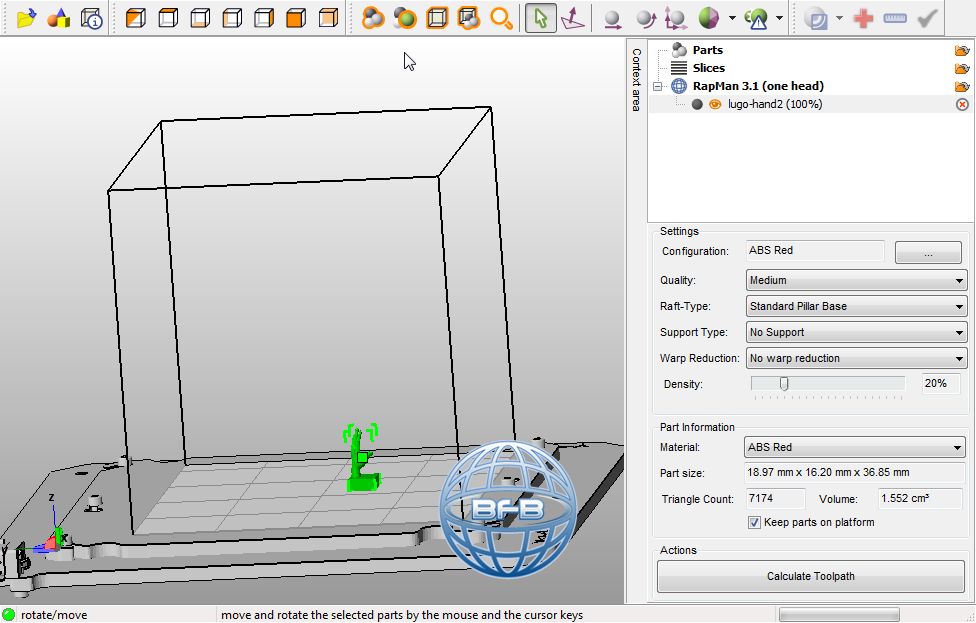The height and width of the screenshot is (623, 976).
Task: Activate the magnifier zoom tool
Action: 501,18
